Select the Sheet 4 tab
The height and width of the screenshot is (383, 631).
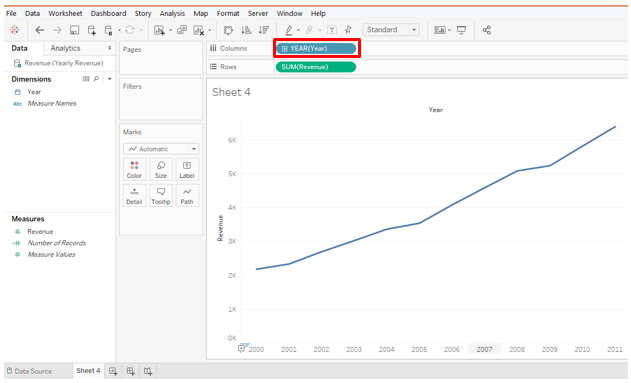(88, 371)
